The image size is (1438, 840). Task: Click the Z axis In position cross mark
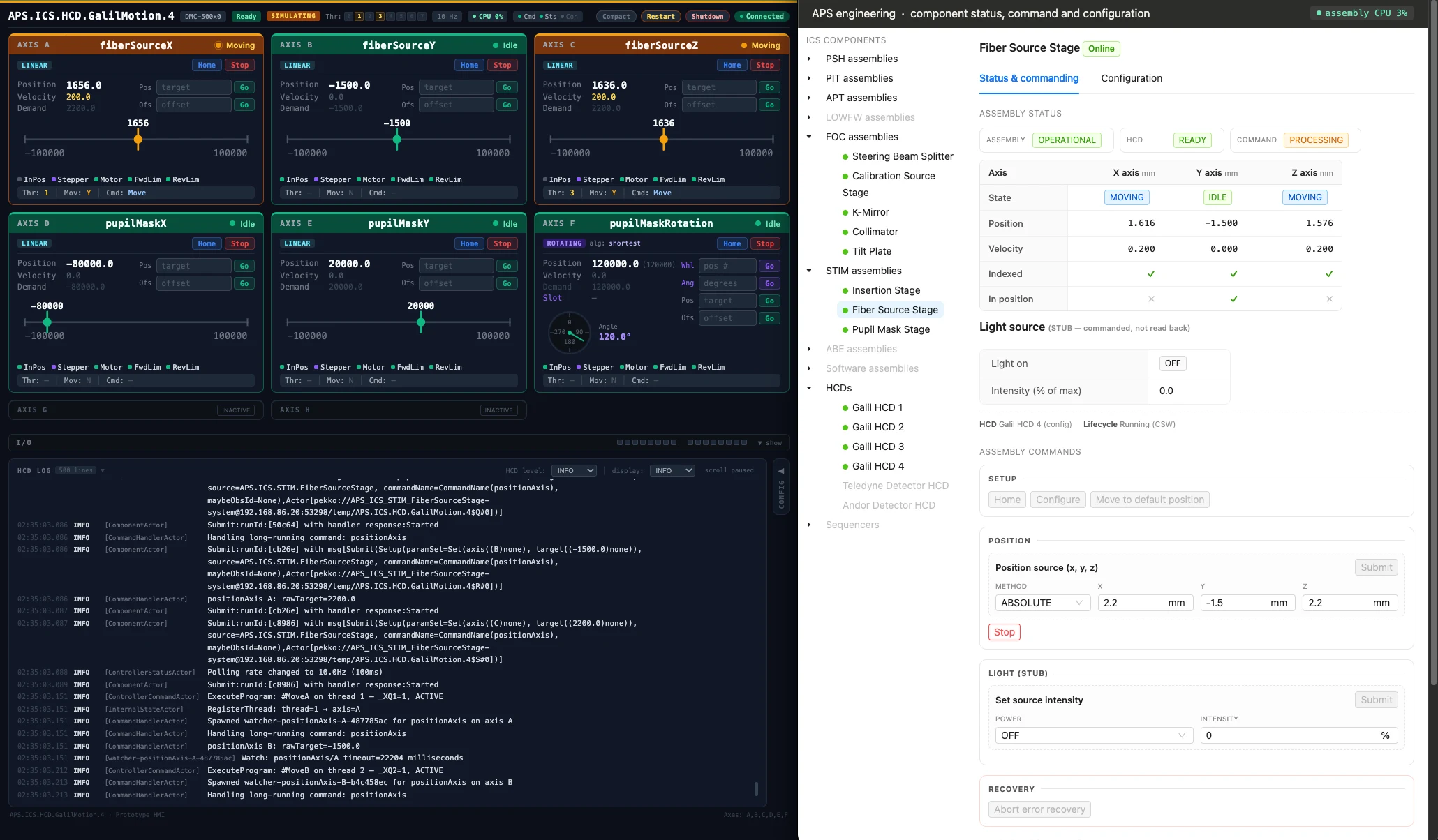coord(1329,299)
